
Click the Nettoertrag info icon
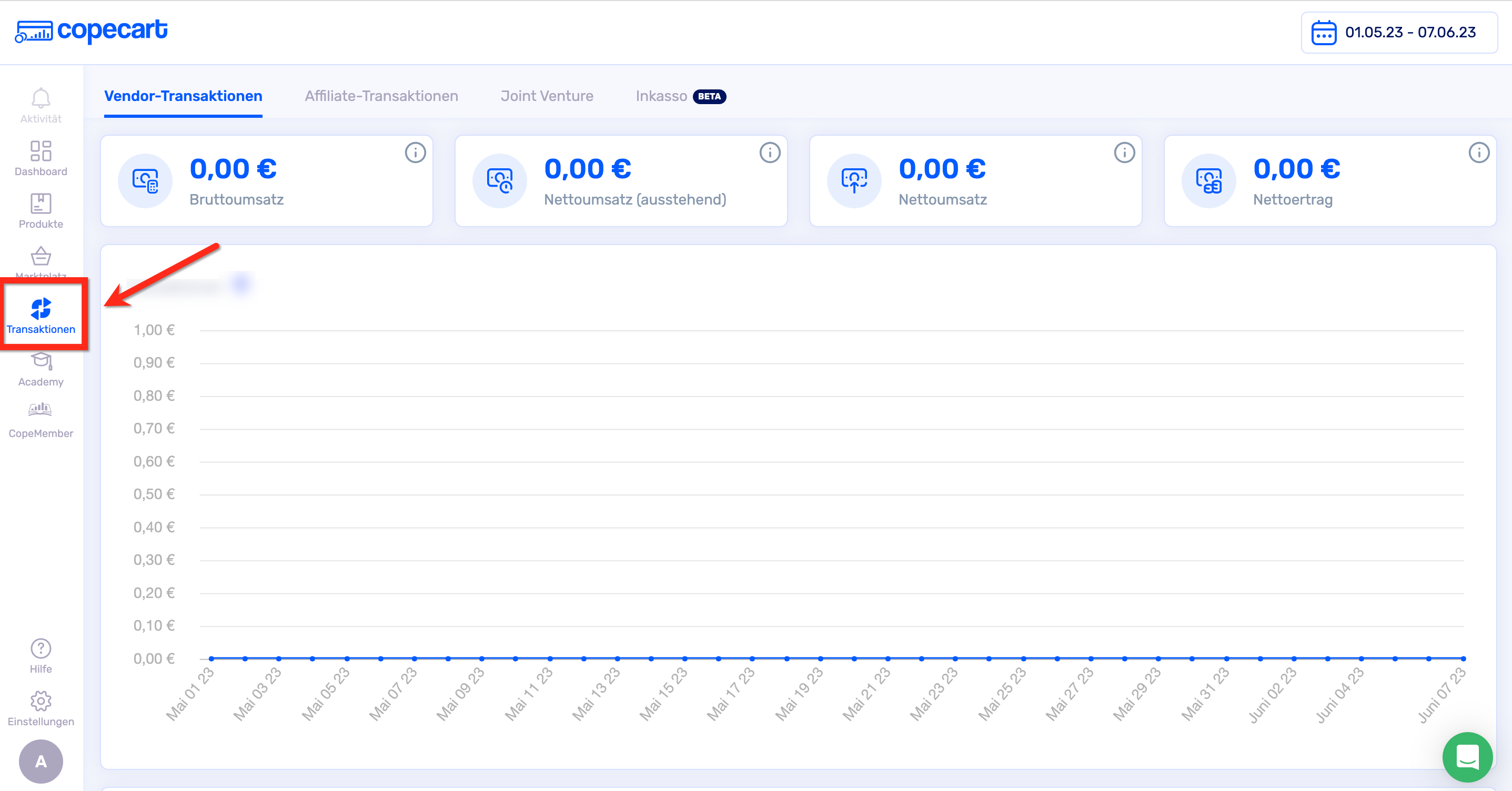(1478, 153)
